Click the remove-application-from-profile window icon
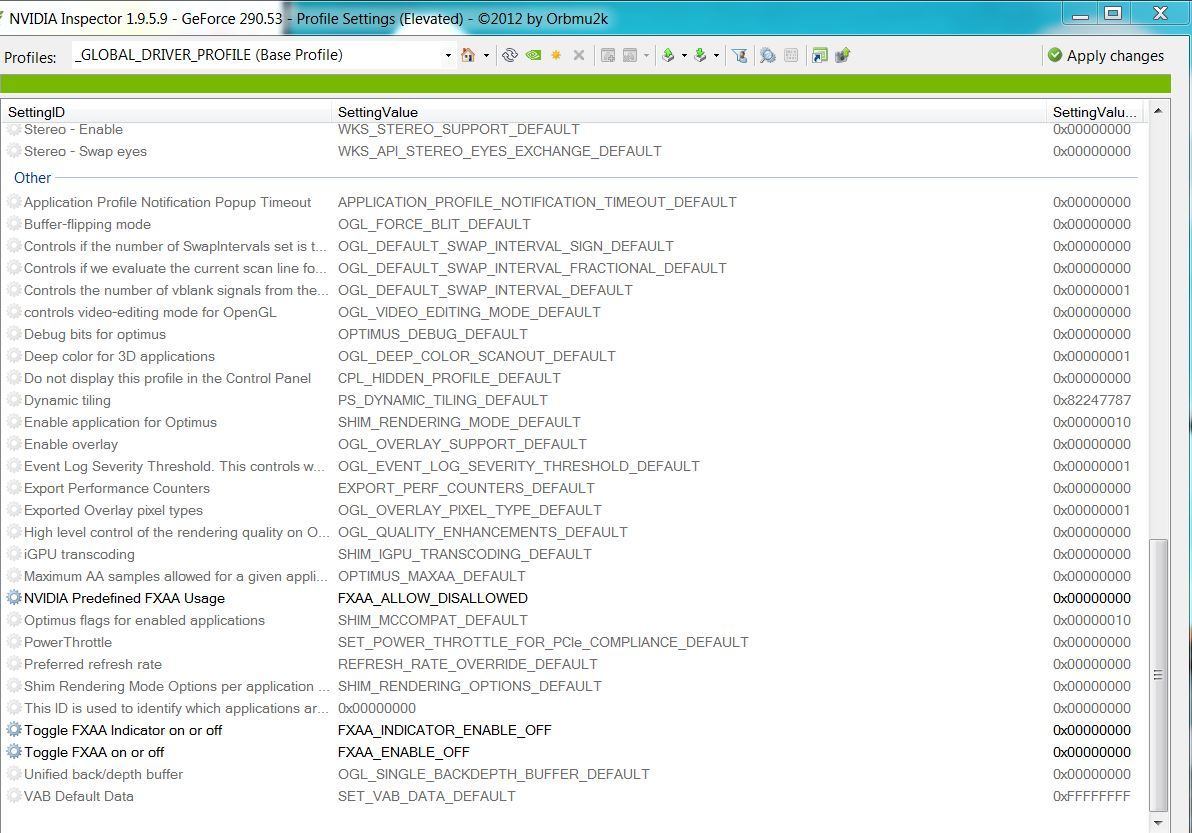1192x833 pixels. 629,55
